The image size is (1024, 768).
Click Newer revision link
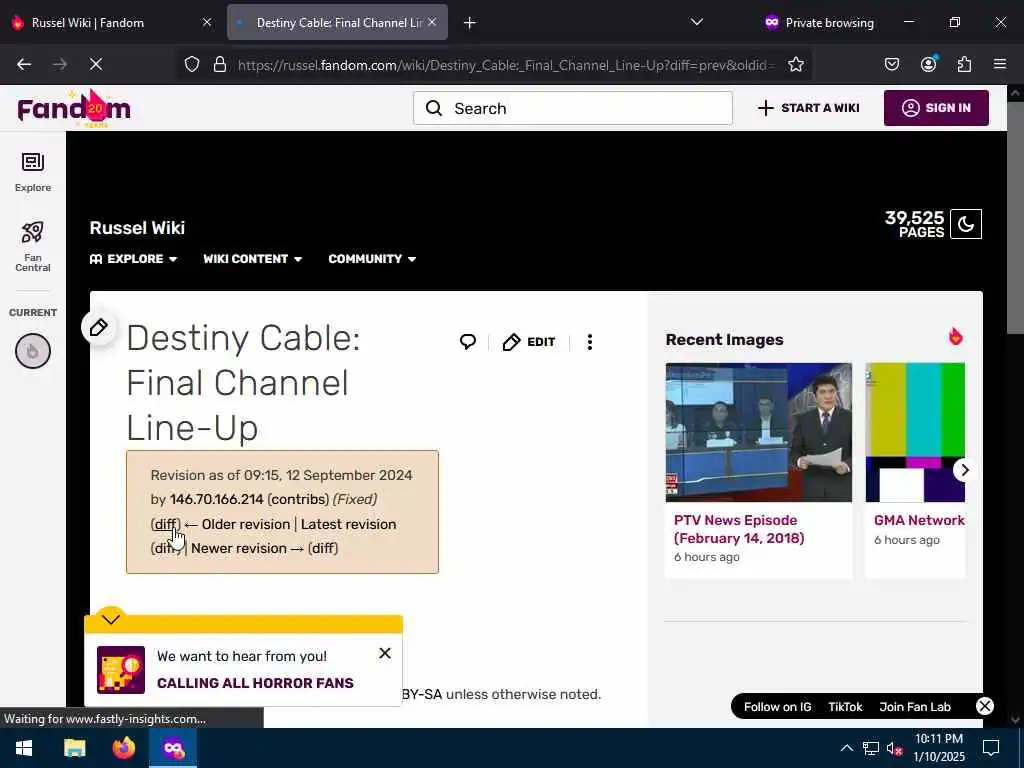coord(248,548)
